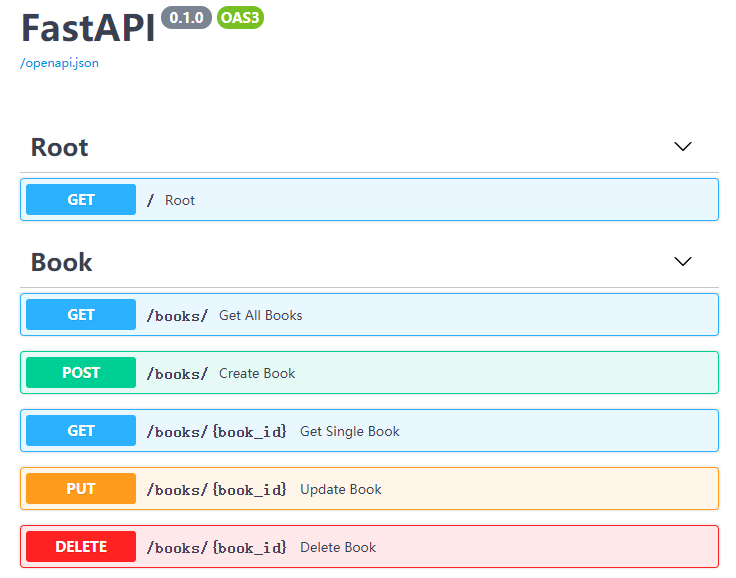Click the Book section heading
This screenshot has height=578, width=736.
tap(62, 263)
